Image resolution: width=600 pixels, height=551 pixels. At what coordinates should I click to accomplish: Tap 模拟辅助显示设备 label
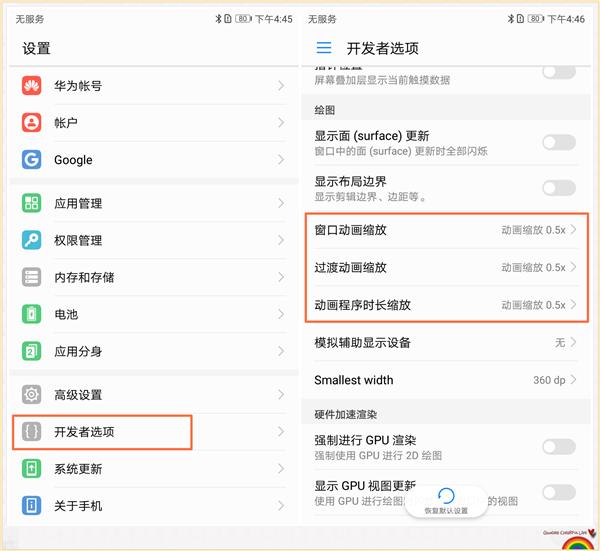[362, 342]
